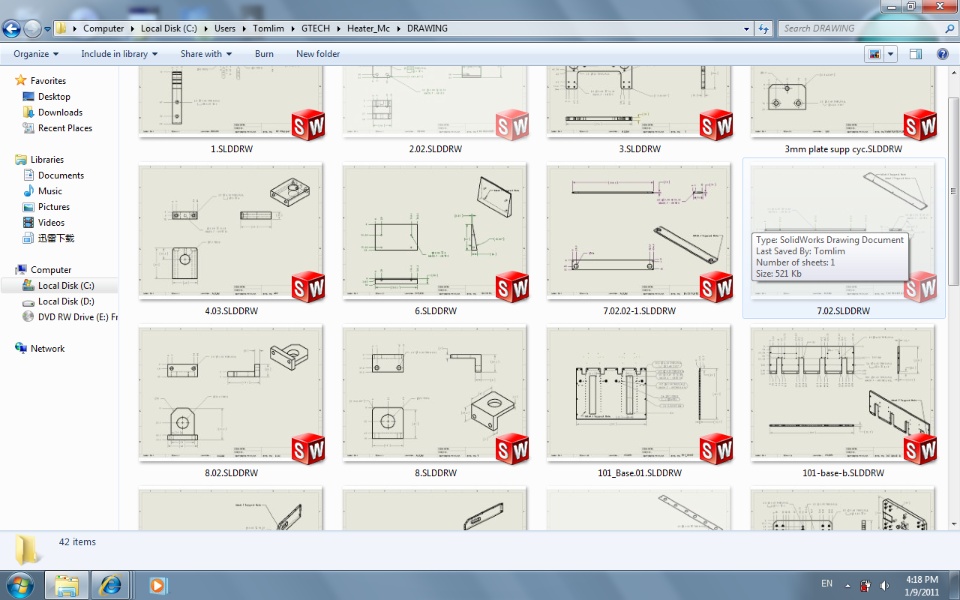Open the date and time clock in the taskbar
The width and height of the screenshot is (960, 600).
pyautogui.click(x=922, y=585)
